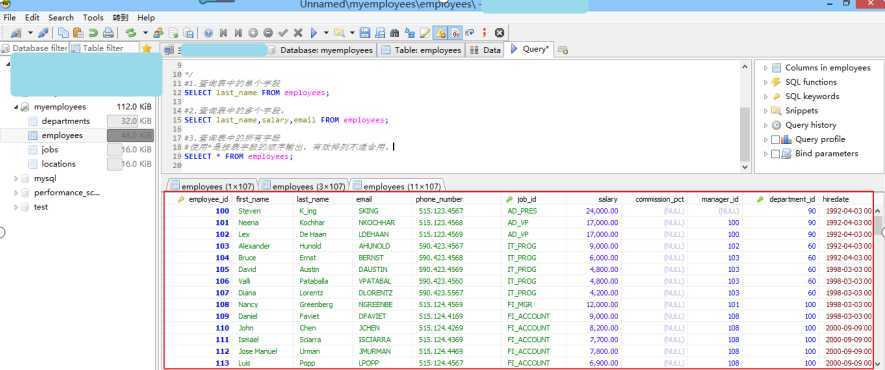885x370 pixels.
Task: Click the paste clipboard icon
Action: (x=78, y=33)
